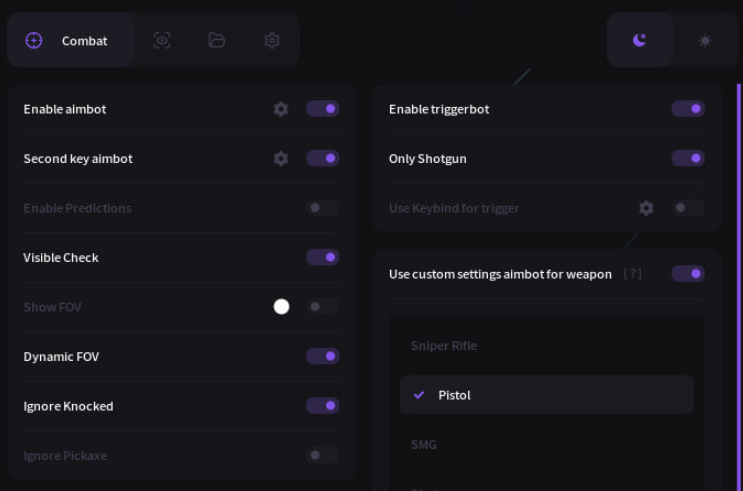
Task: Select the dark moon theme
Action: coord(640,40)
